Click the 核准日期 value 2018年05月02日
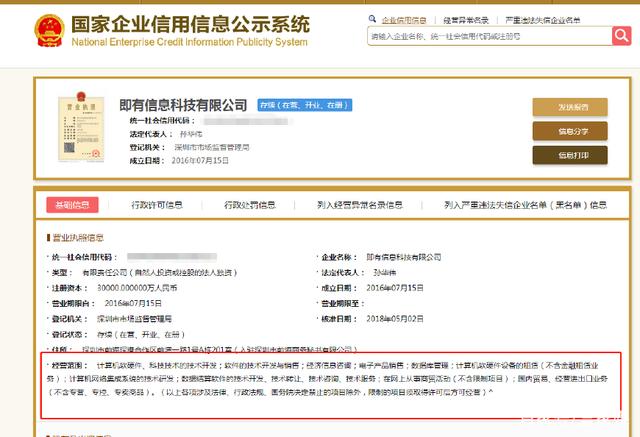 click(x=395, y=319)
